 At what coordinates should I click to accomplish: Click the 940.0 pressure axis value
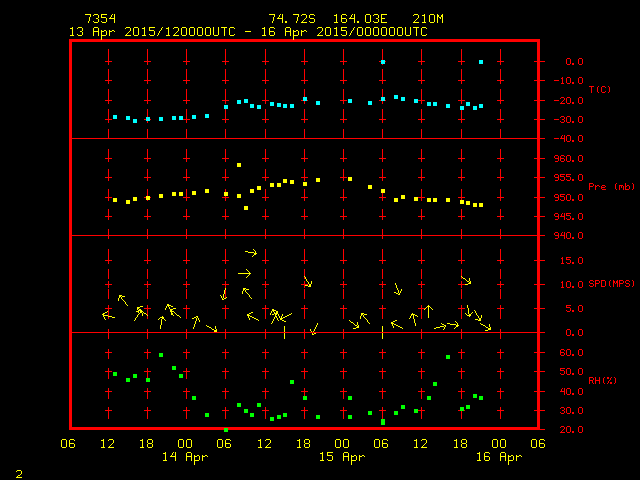[566, 236]
